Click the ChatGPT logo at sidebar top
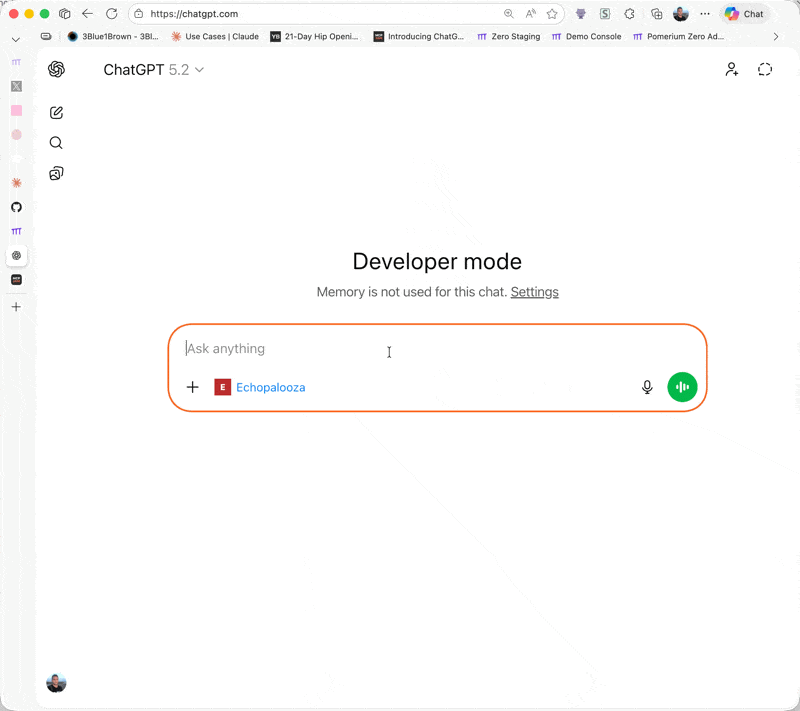Image resolution: width=800 pixels, height=711 pixels. click(56, 69)
